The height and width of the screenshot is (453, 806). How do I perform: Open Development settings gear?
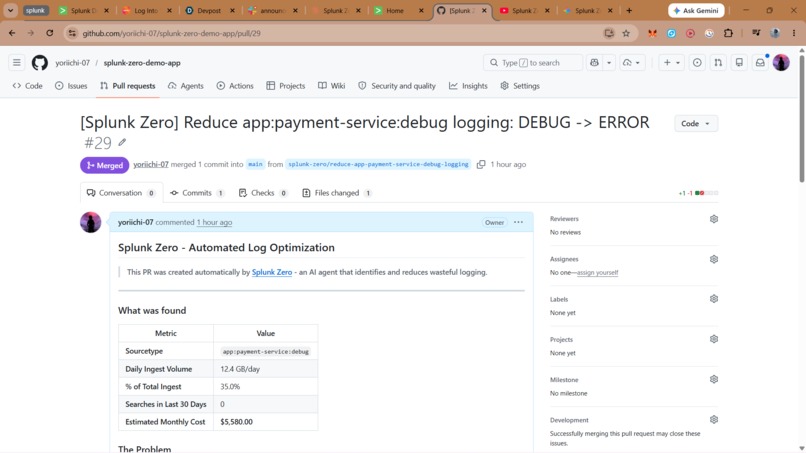point(713,420)
